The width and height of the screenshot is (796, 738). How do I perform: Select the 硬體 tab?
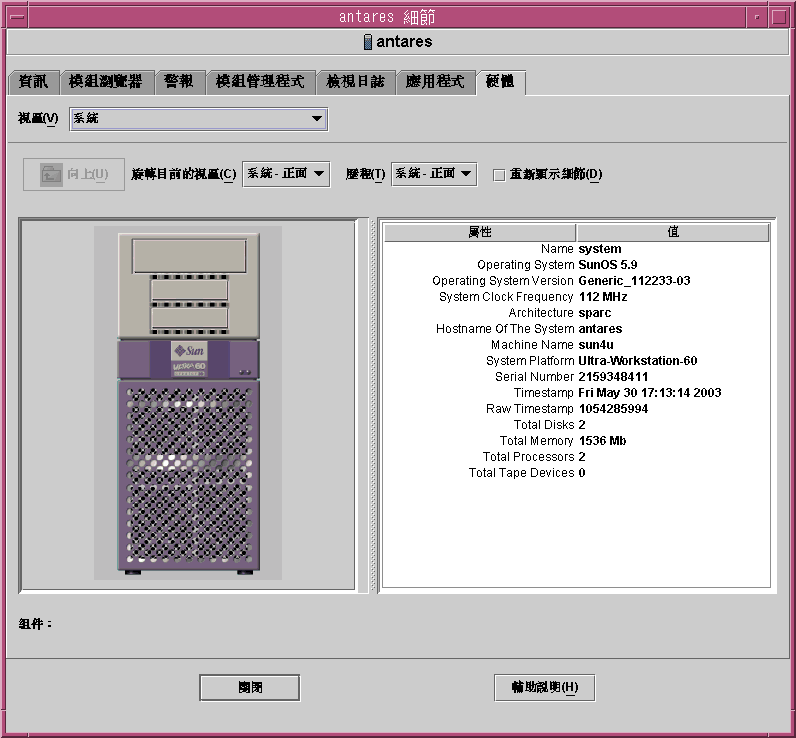(x=501, y=82)
